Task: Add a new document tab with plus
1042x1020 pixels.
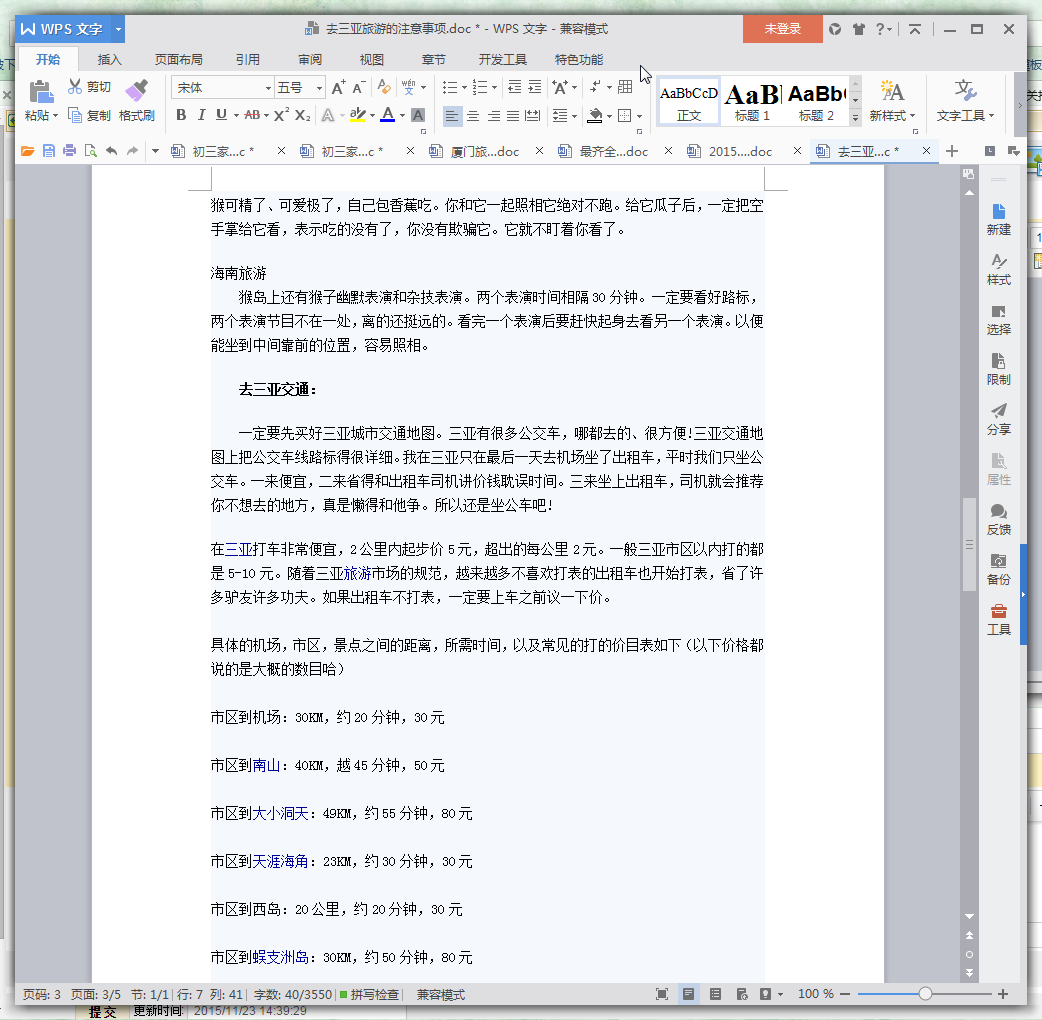Action: (x=952, y=152)
